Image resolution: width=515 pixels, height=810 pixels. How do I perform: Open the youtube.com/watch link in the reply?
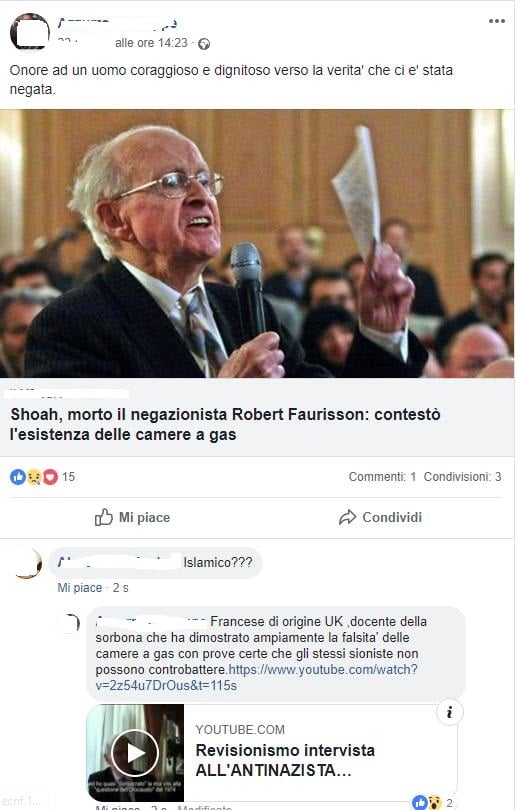pyautogui.click(x=256, y=678)
